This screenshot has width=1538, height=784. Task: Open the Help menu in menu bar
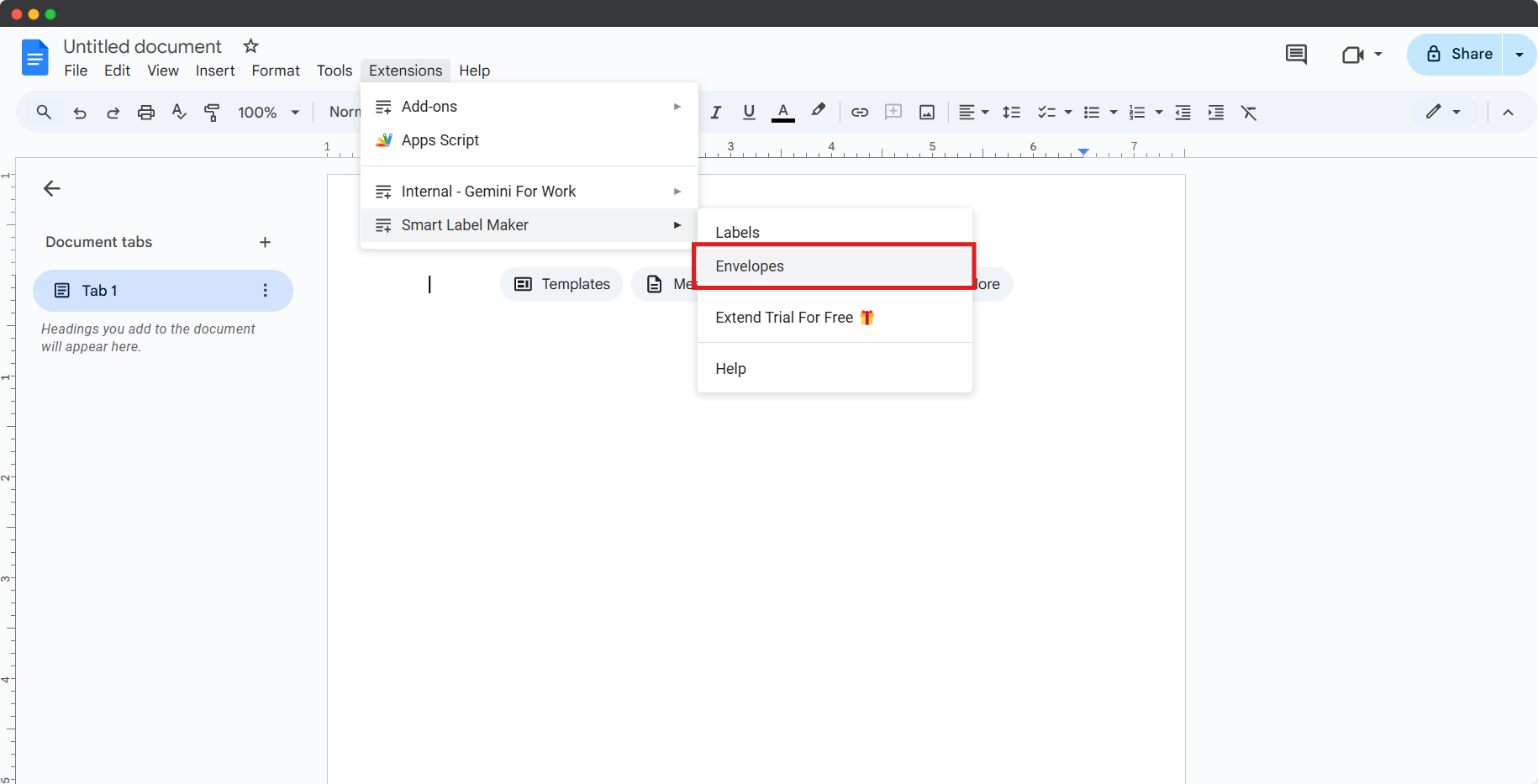click(x=474, y=71)
